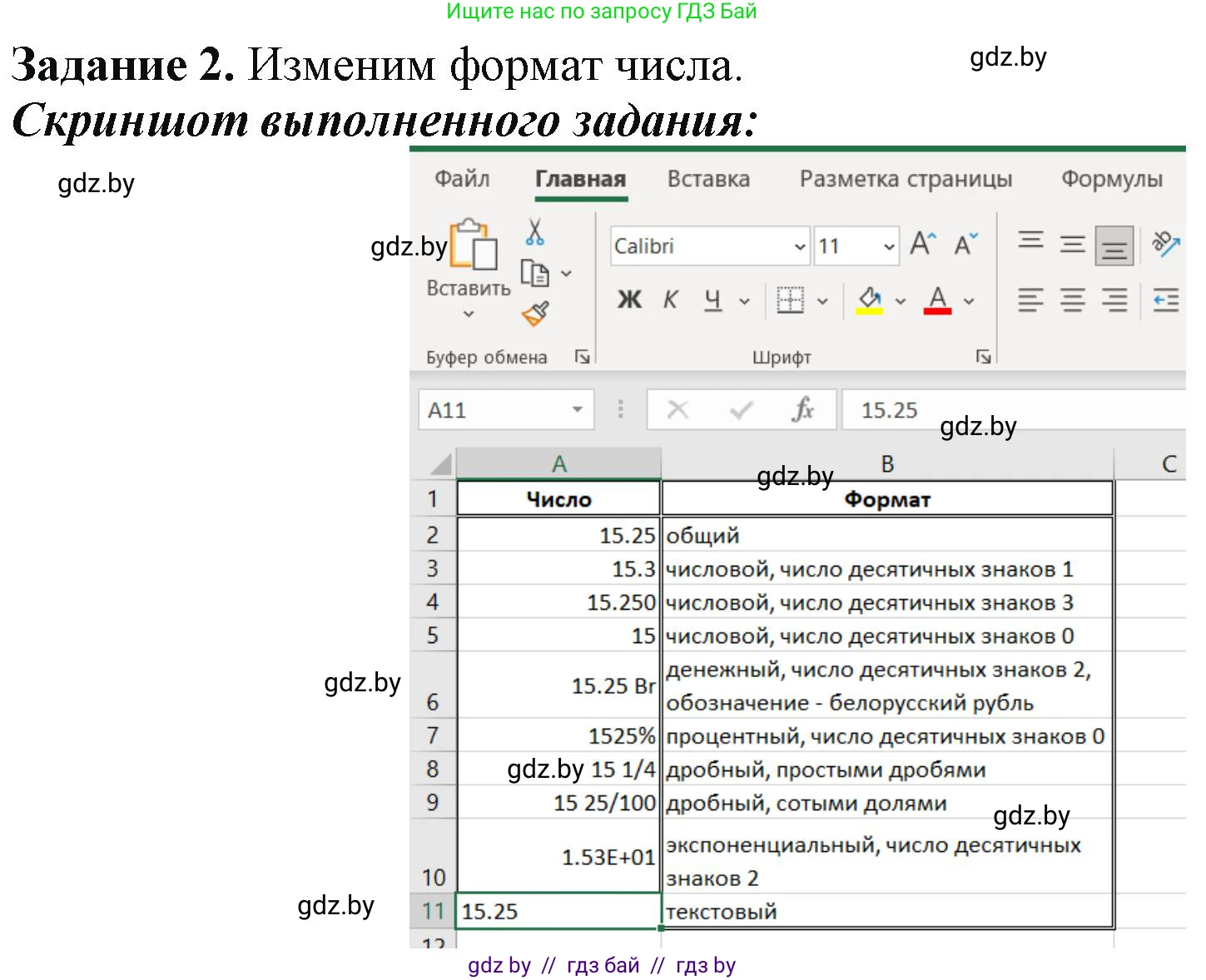Image resolution: width=1206 pixels, height=980 pixels.
Task: Click the Increase Font Size icon
Action: pyautogui.click(x=922, y=243)
